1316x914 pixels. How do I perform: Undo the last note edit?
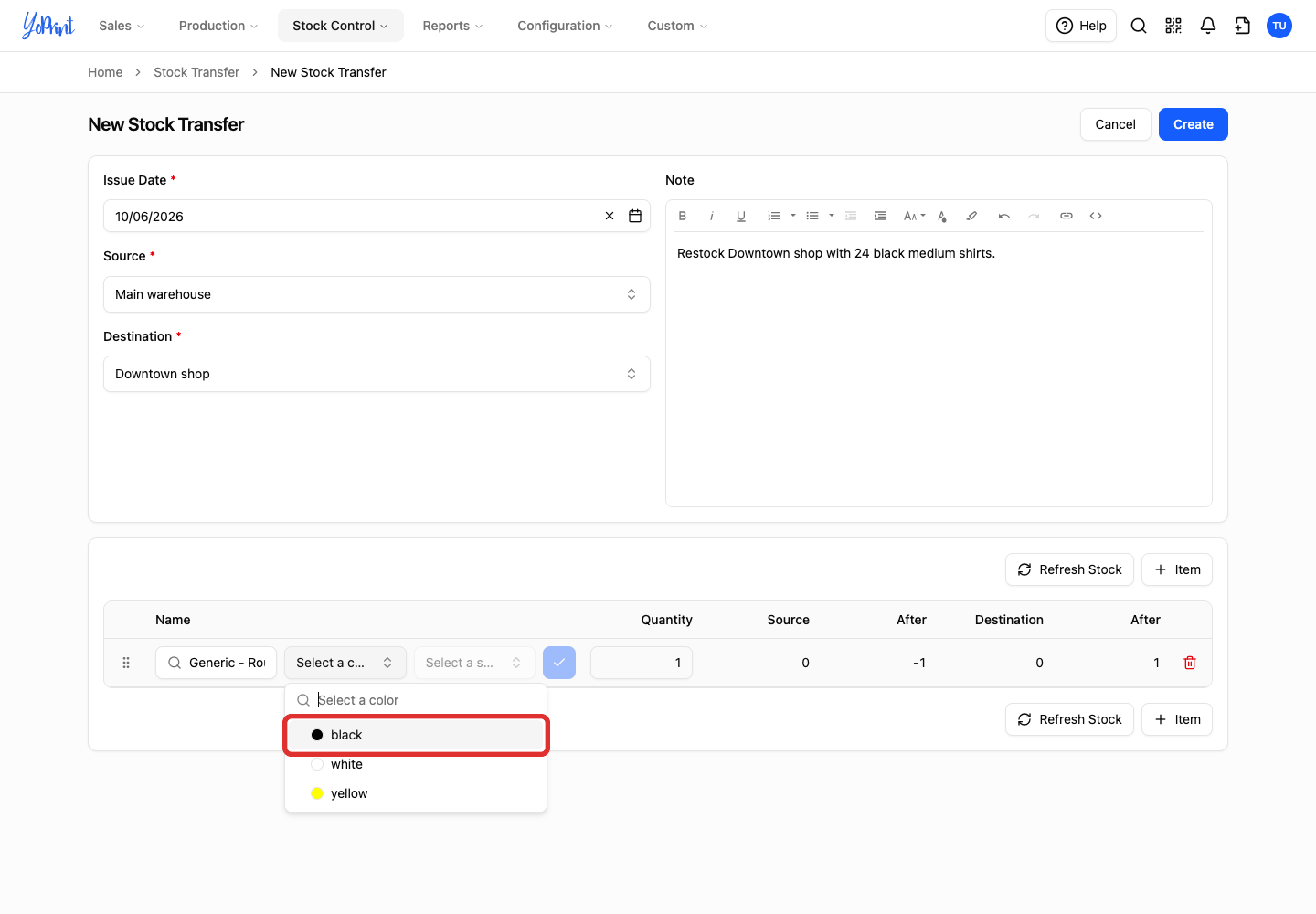tap(1004, 216)
